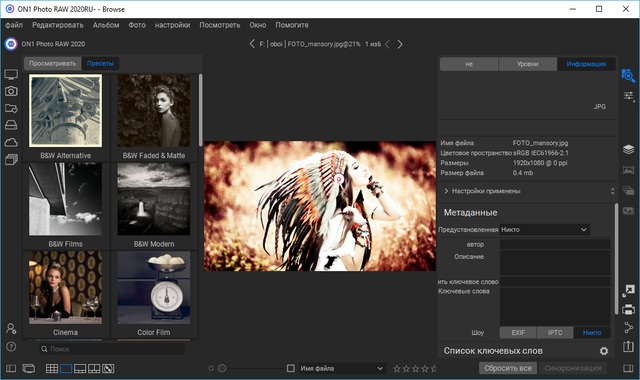This screenshot has height=380, width=640.
Task: Click the 'Сбросить все' button
Action: tap(508, 368)
